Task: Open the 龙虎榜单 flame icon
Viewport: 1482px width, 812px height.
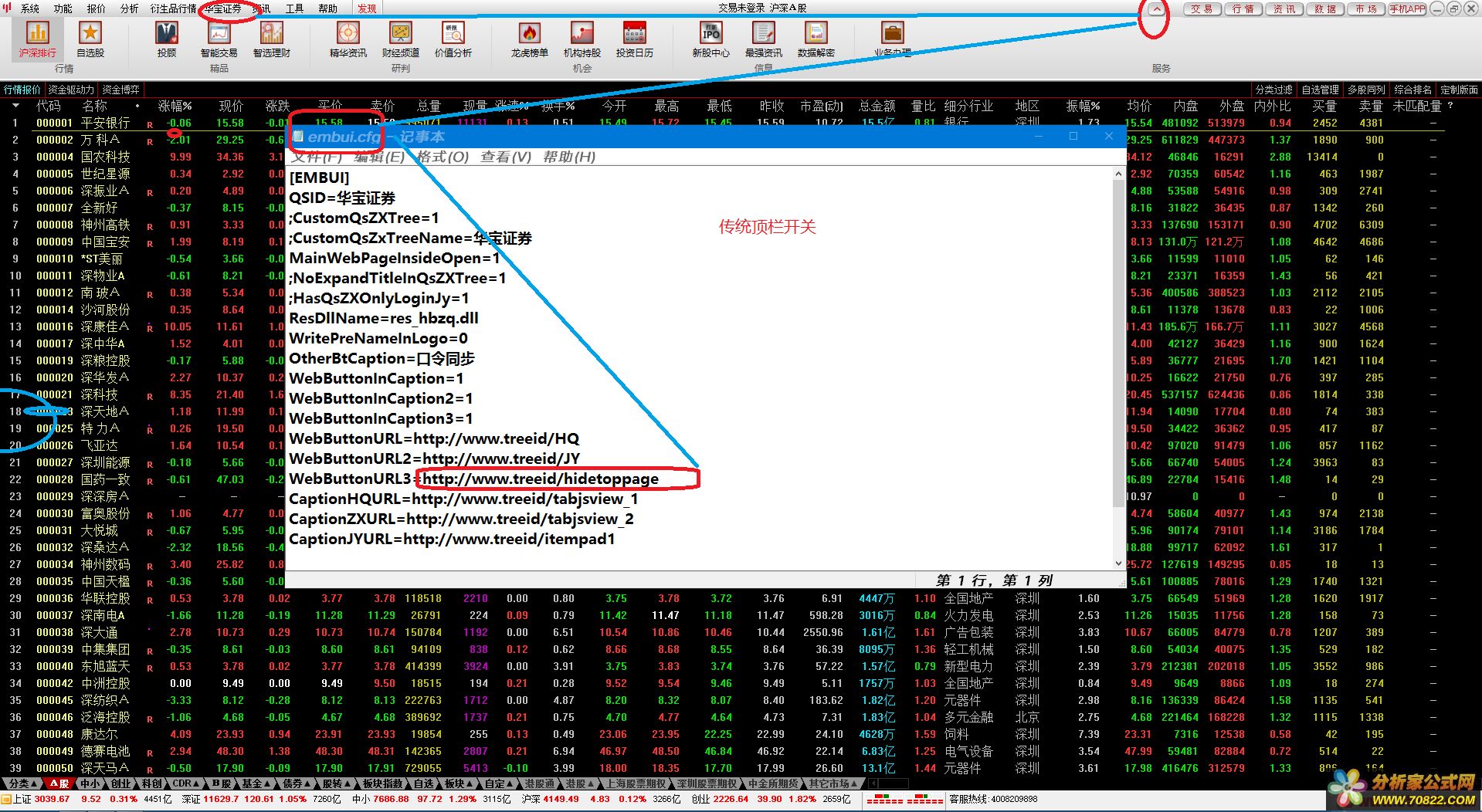Action: point(530,39)
